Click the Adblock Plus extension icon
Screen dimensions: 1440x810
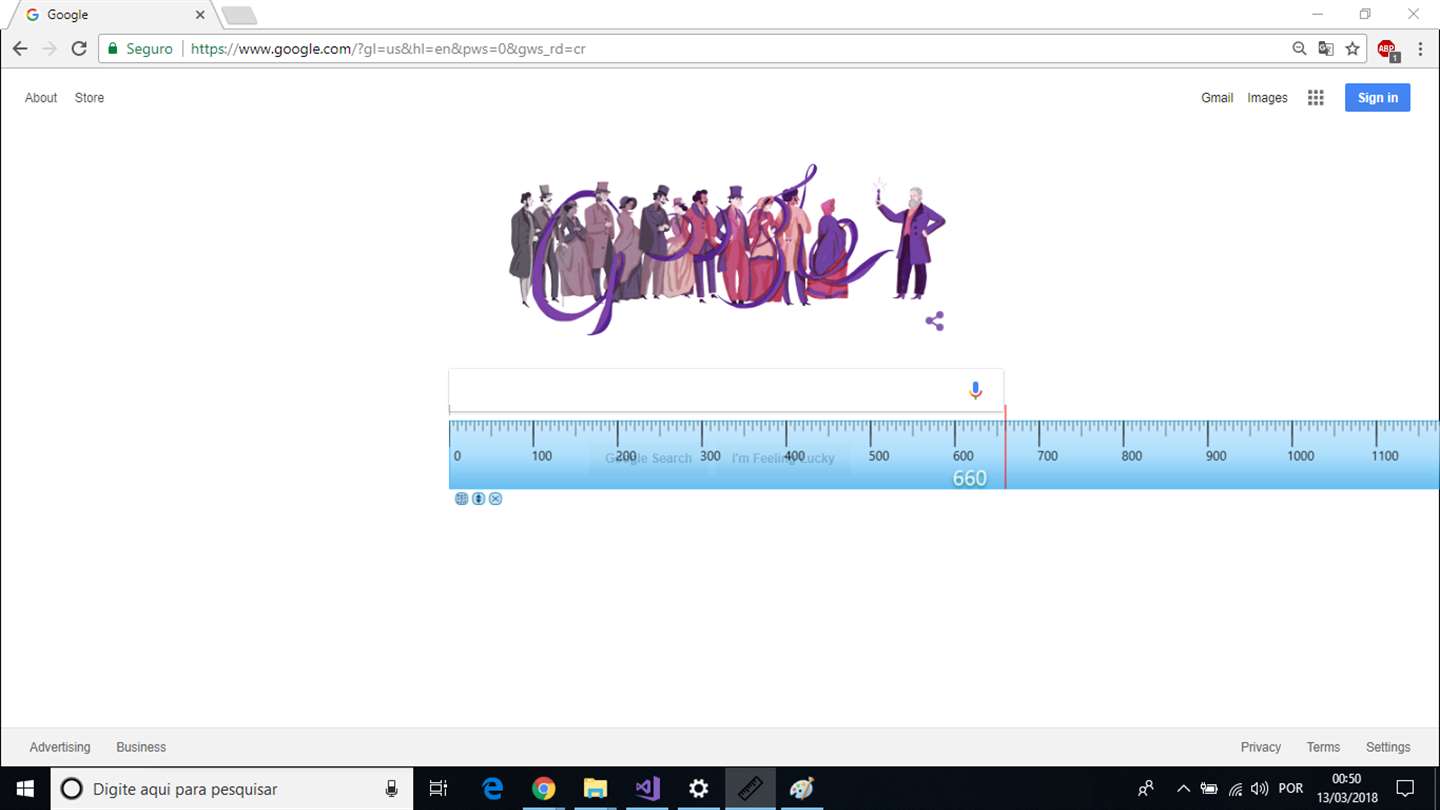point(1387,49)
